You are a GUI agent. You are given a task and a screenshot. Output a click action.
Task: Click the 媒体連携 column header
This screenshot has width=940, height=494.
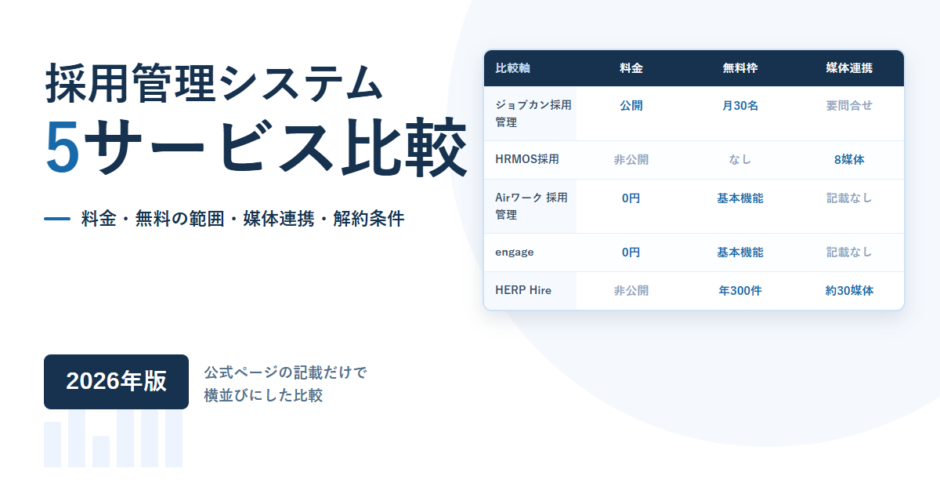pyautogui.click(x=849, y=68)
